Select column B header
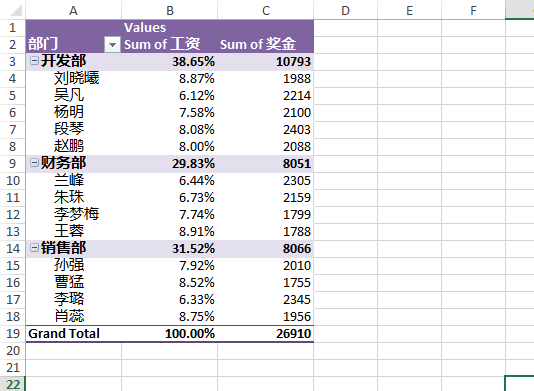The height and width of the screenshot is (391, 534). point(170,10)
